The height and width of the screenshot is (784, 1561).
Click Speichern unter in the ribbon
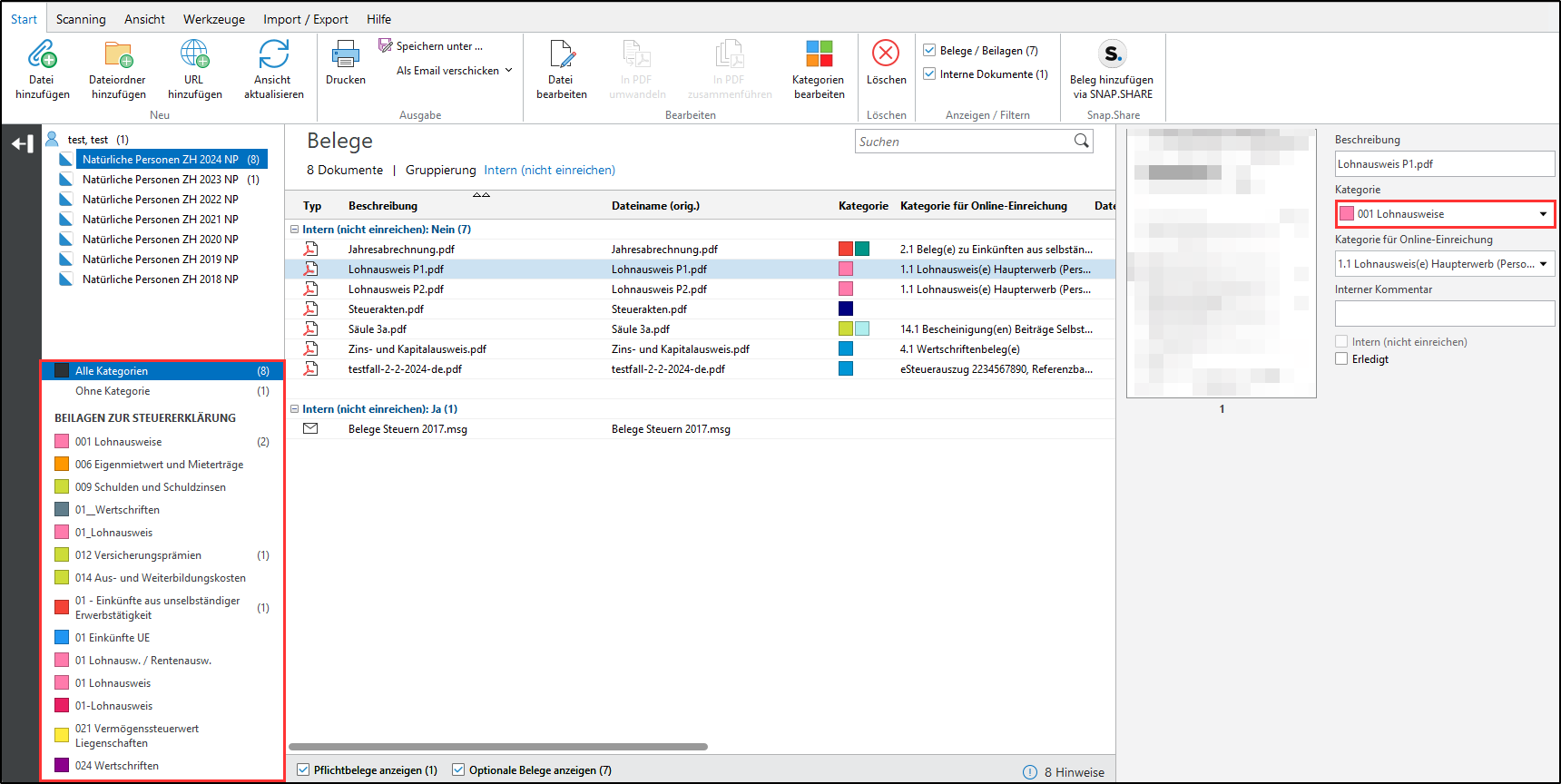point(431,45)
